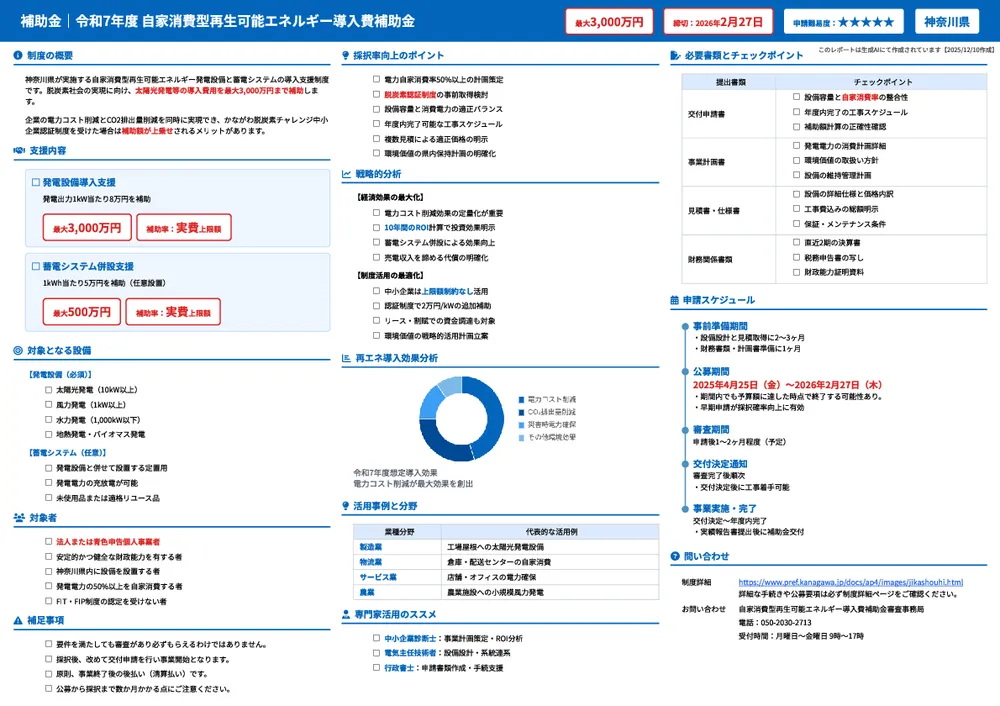Select the 製造業 row in the table

[371, 548]
